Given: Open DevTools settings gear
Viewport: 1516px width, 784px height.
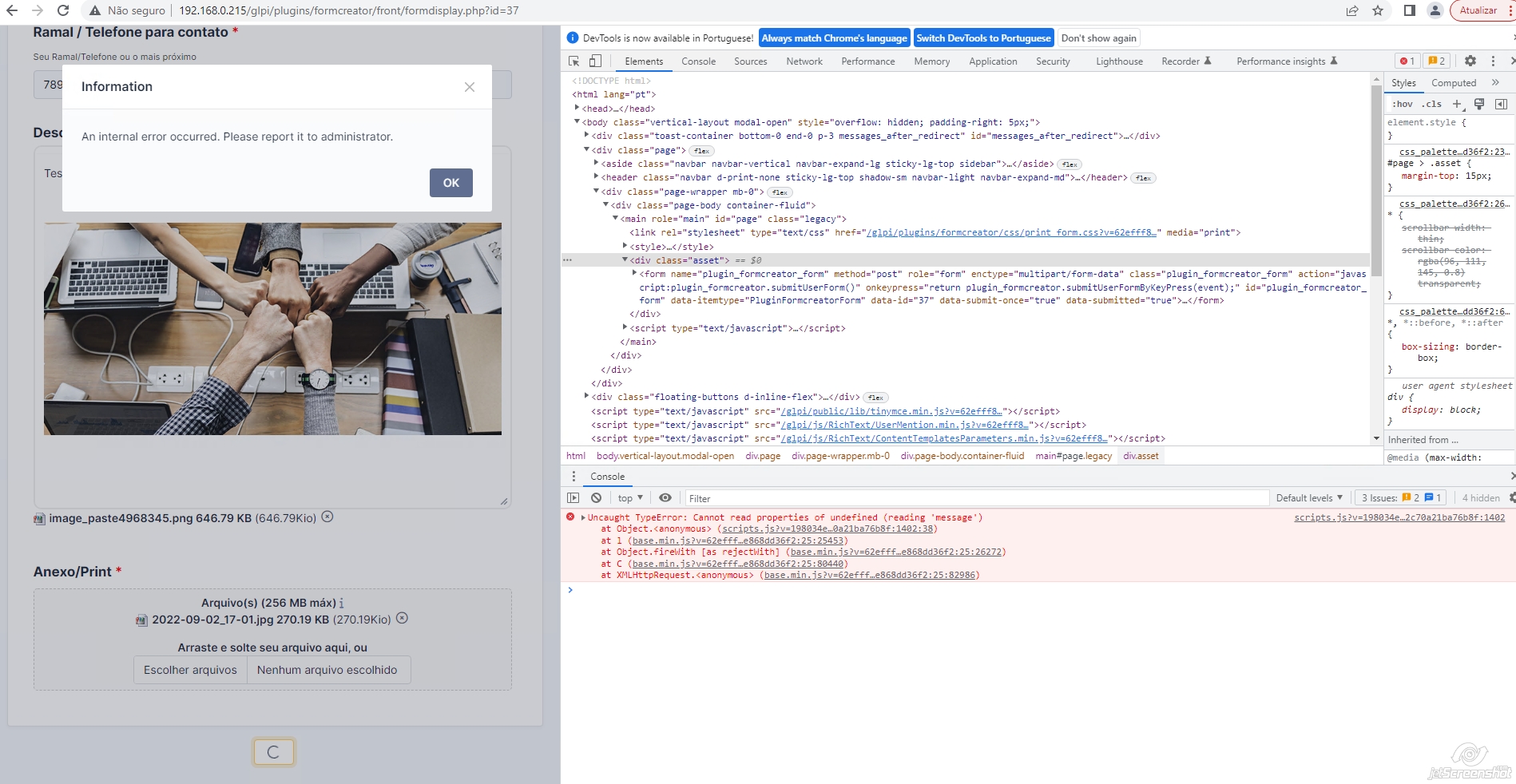Looking at the screenshot, I should coord(1470,61).
